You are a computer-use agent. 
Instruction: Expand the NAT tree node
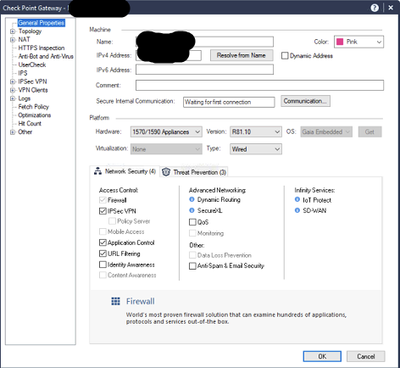(x=13, y=40)
